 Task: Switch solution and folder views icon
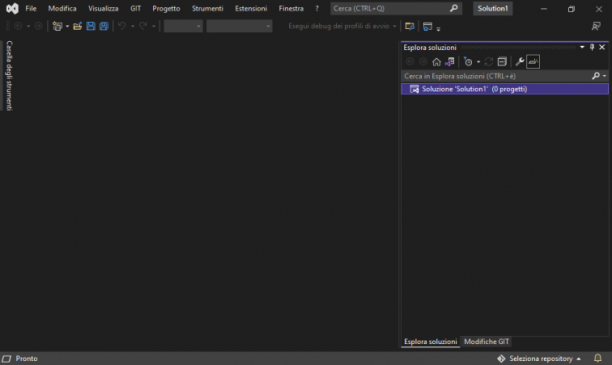450,62
